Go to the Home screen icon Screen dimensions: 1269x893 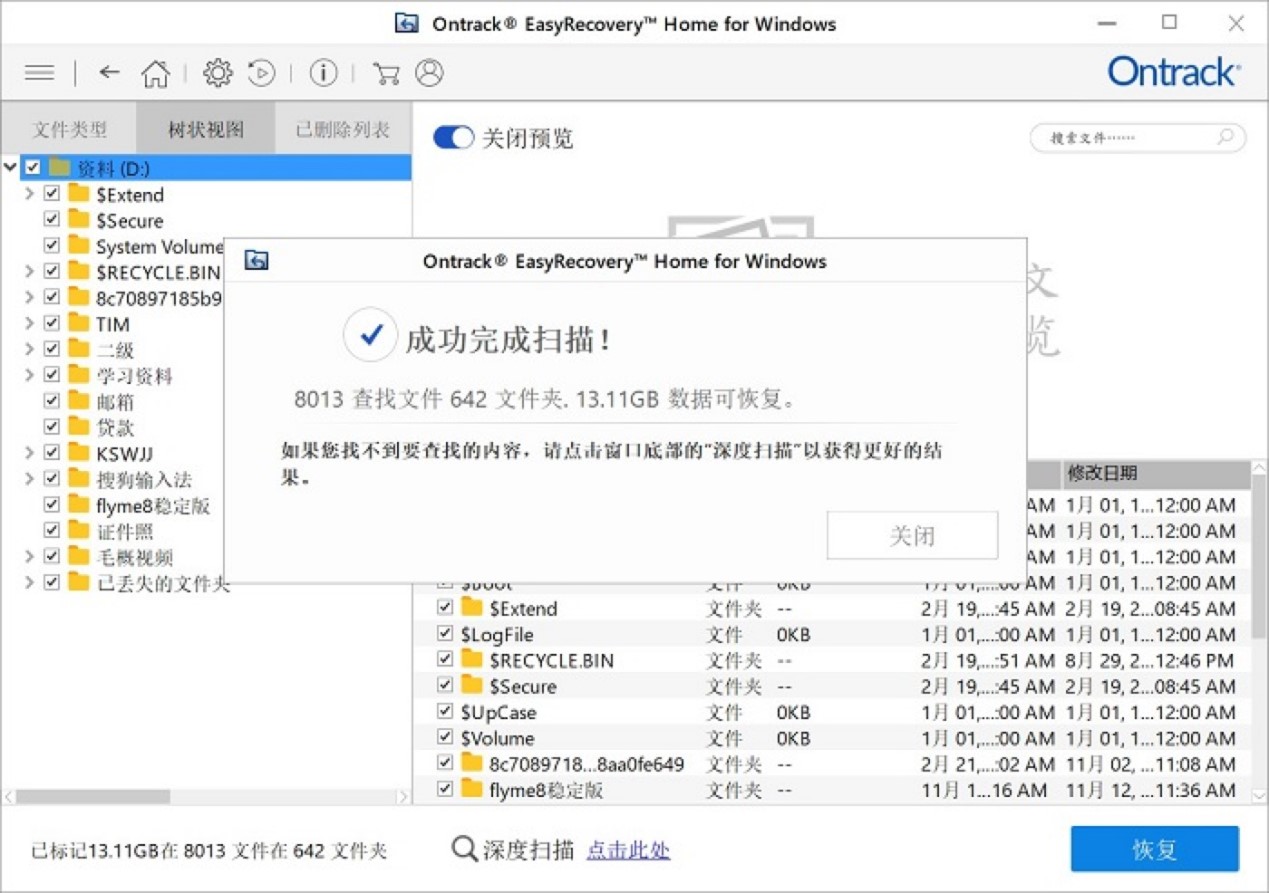[155, 72]
